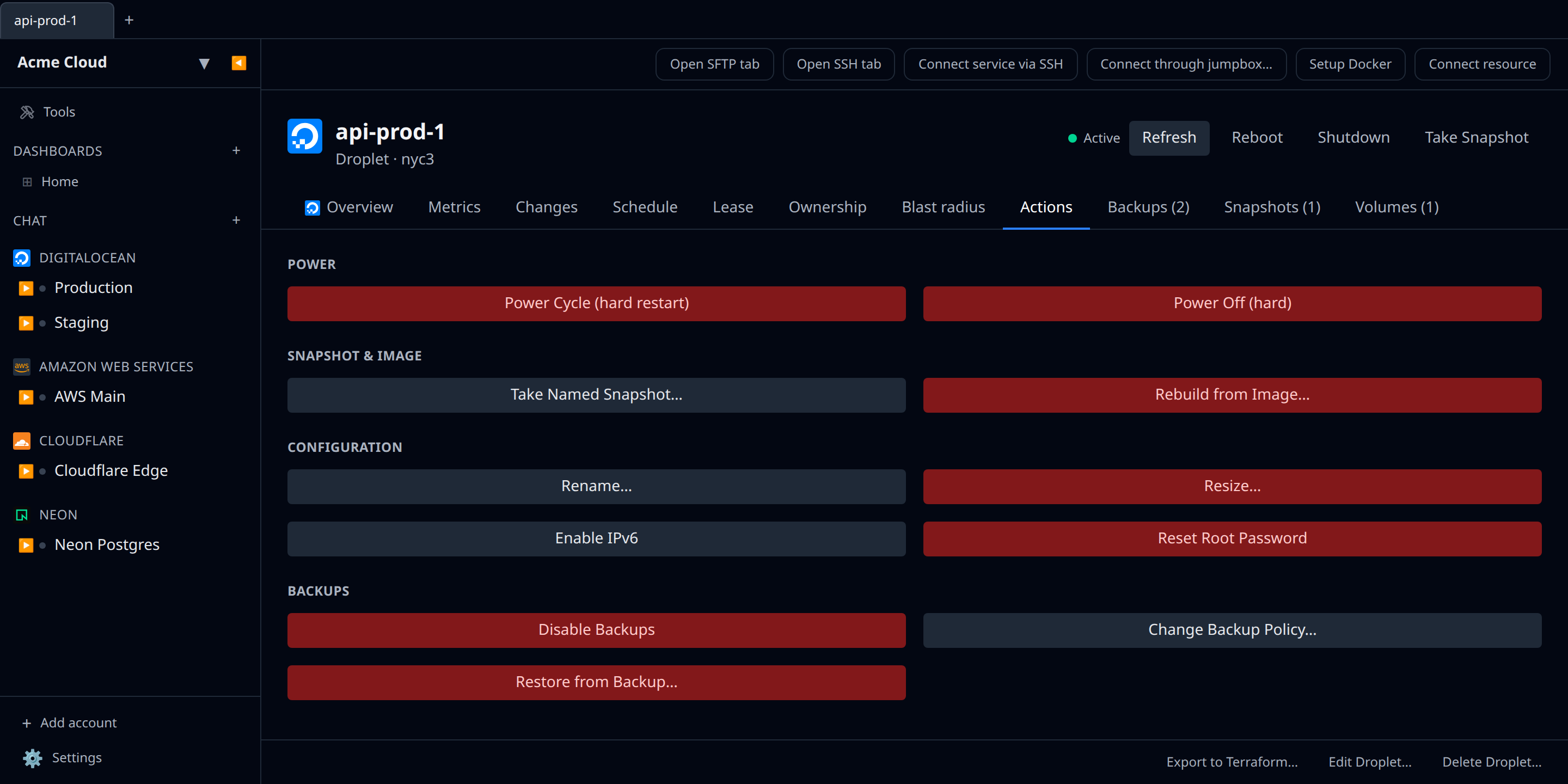Select the Neon Postgres account label
1568x784 pixels.
(x=107, y=545)
